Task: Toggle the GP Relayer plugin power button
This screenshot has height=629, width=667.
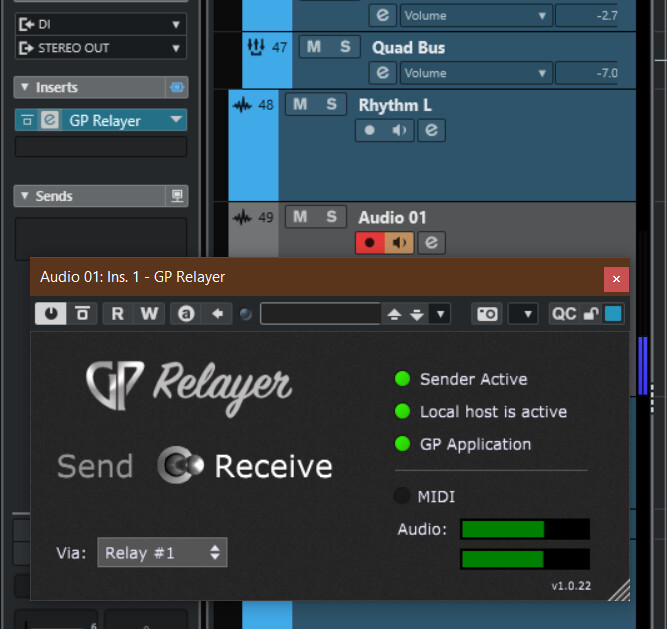Action: tap(50, 314)
